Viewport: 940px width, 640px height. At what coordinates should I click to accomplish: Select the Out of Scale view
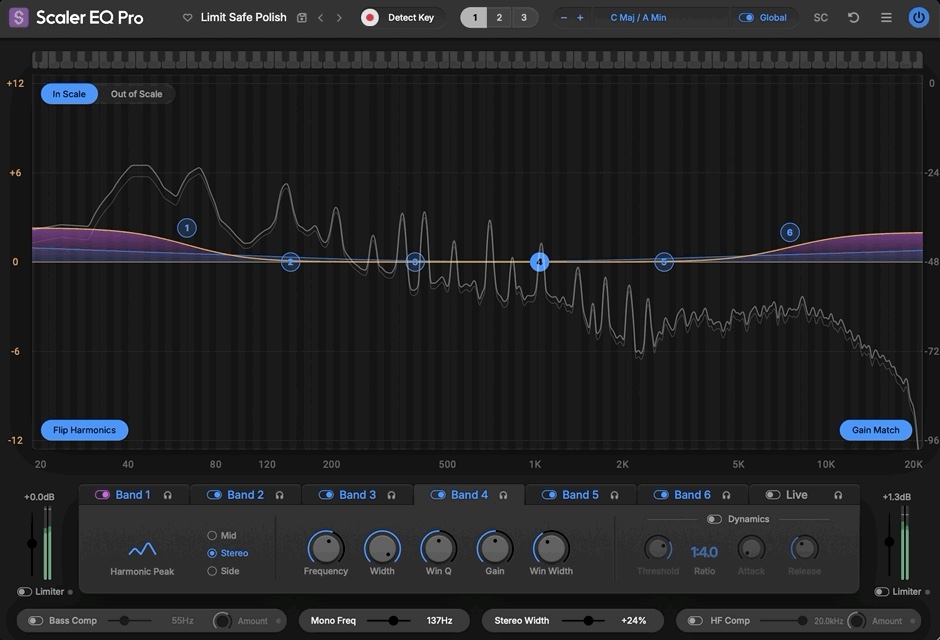[137, 94]
